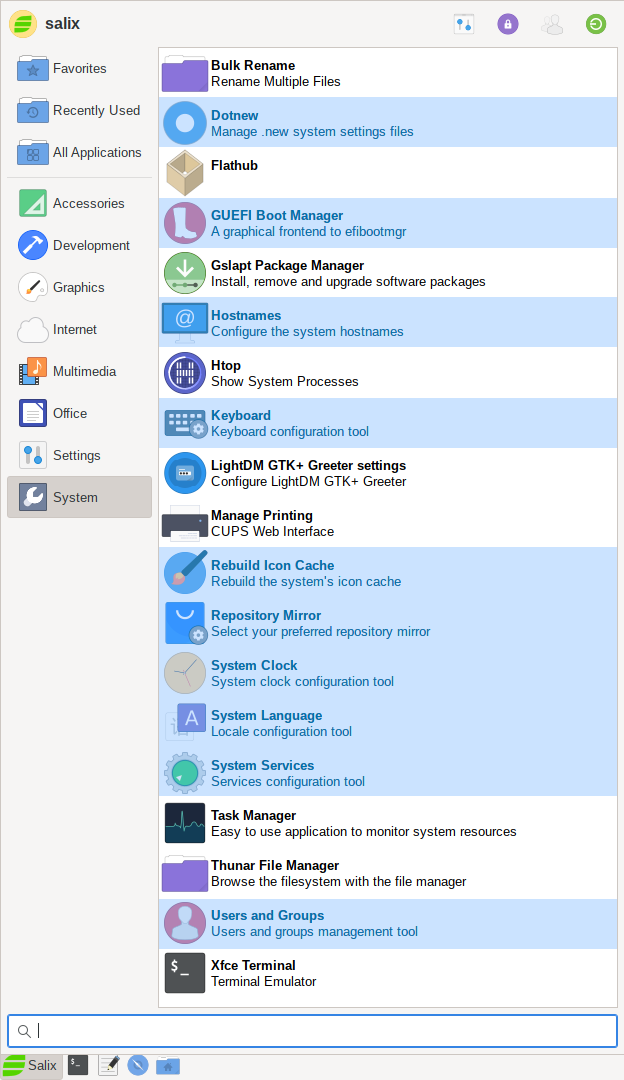The height and width of the screenshot is (1080, 624).
Task: Click the switch users icon
Action: click(552, 24)
